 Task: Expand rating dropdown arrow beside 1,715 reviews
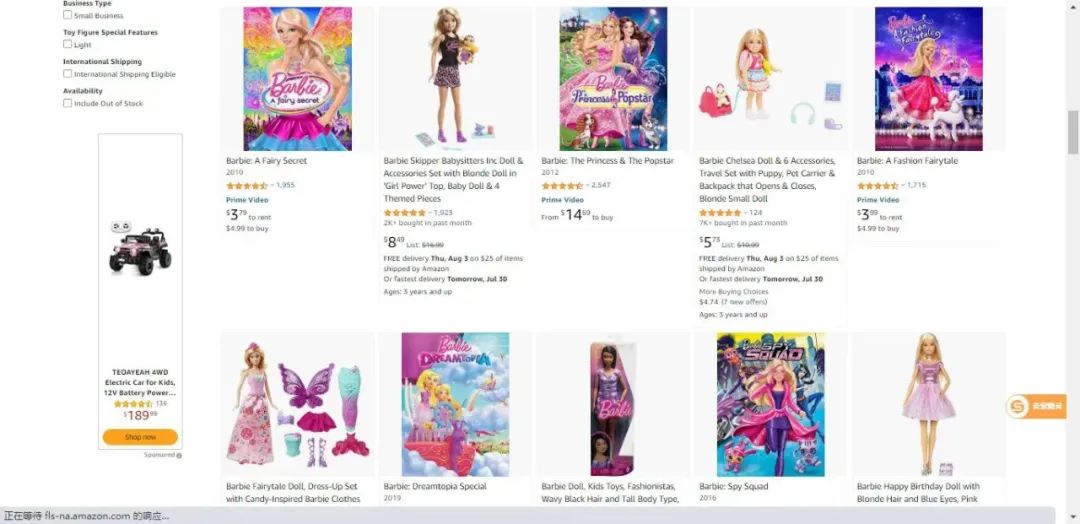[903, 186]
